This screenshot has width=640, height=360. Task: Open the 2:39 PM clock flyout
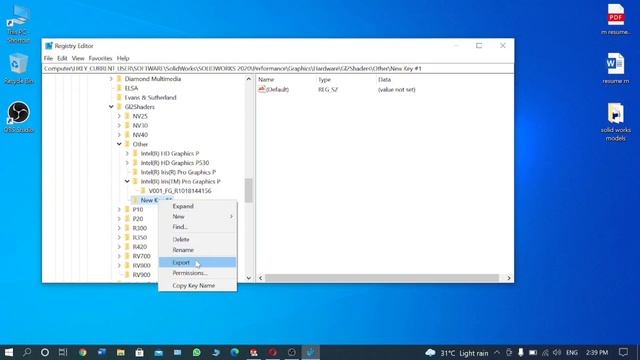click(x=597, y=353)
